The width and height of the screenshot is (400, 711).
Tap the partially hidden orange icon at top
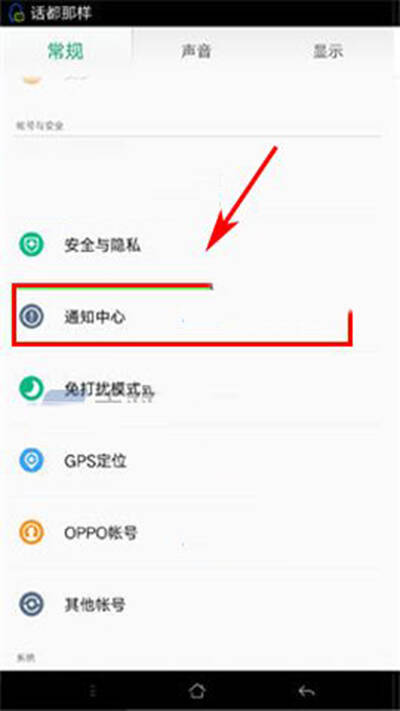click(31, 79)
